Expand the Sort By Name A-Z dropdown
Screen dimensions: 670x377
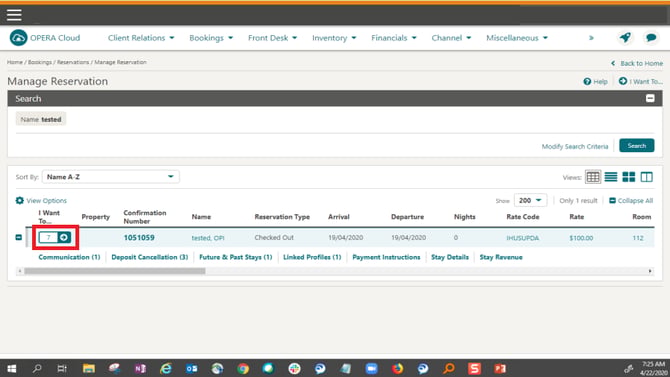pos(111,177)
